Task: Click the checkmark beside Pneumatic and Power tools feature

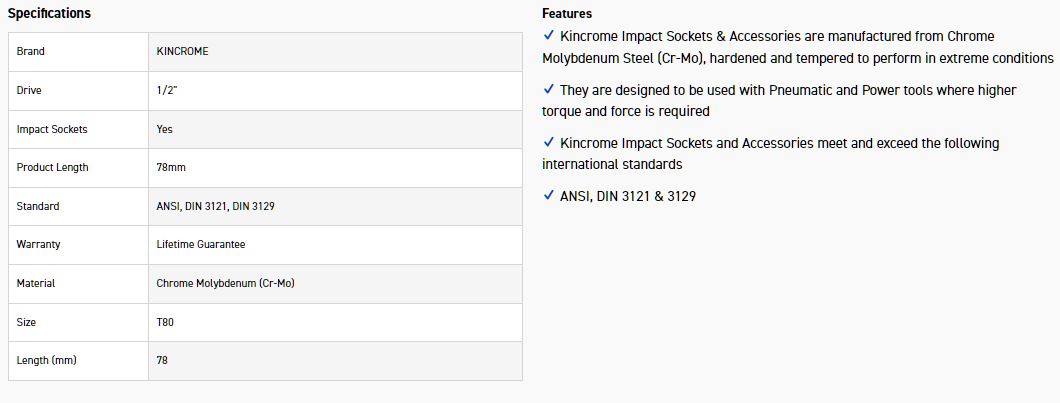Action: pyautogui.click(x=548, y=90)
